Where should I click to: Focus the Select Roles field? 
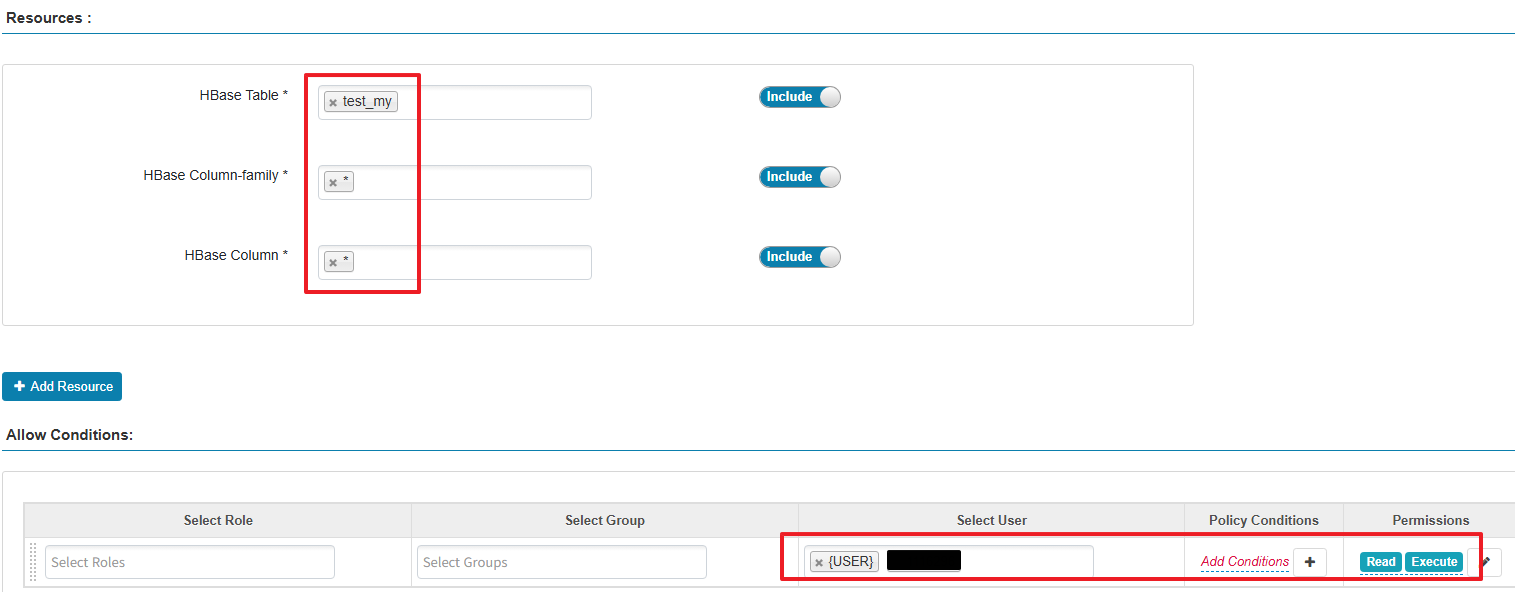click(190, 562)
